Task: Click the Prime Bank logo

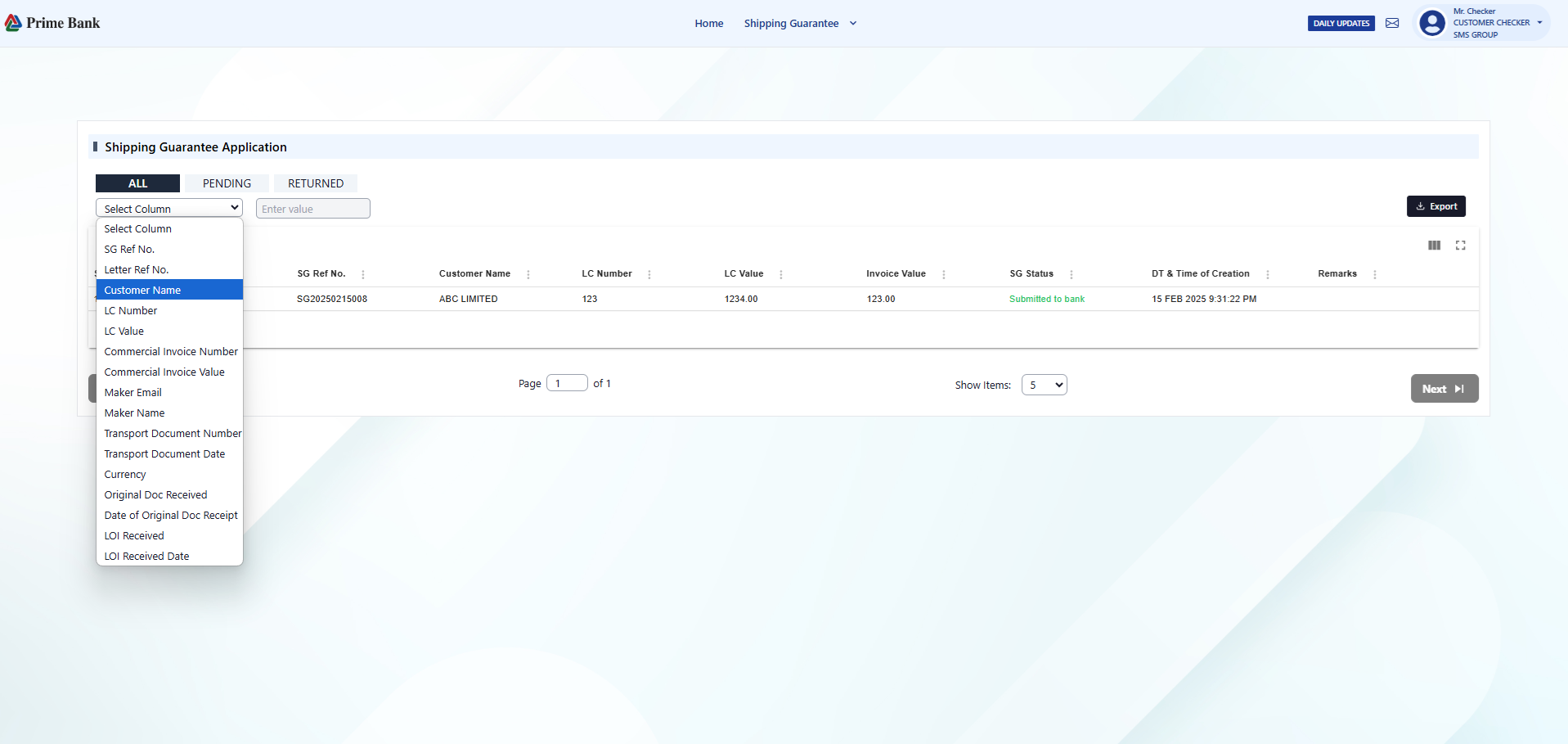Action: [x=52, y=23]
